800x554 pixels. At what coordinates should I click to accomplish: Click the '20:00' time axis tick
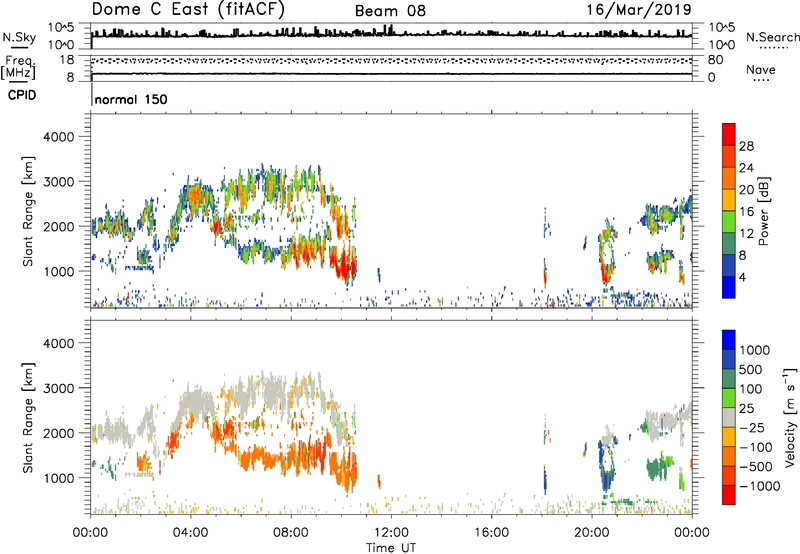[592, 533]
